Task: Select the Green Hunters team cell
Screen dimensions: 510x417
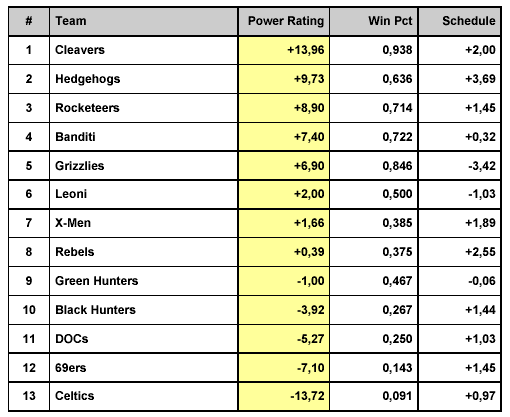Action: pos(144,281)
